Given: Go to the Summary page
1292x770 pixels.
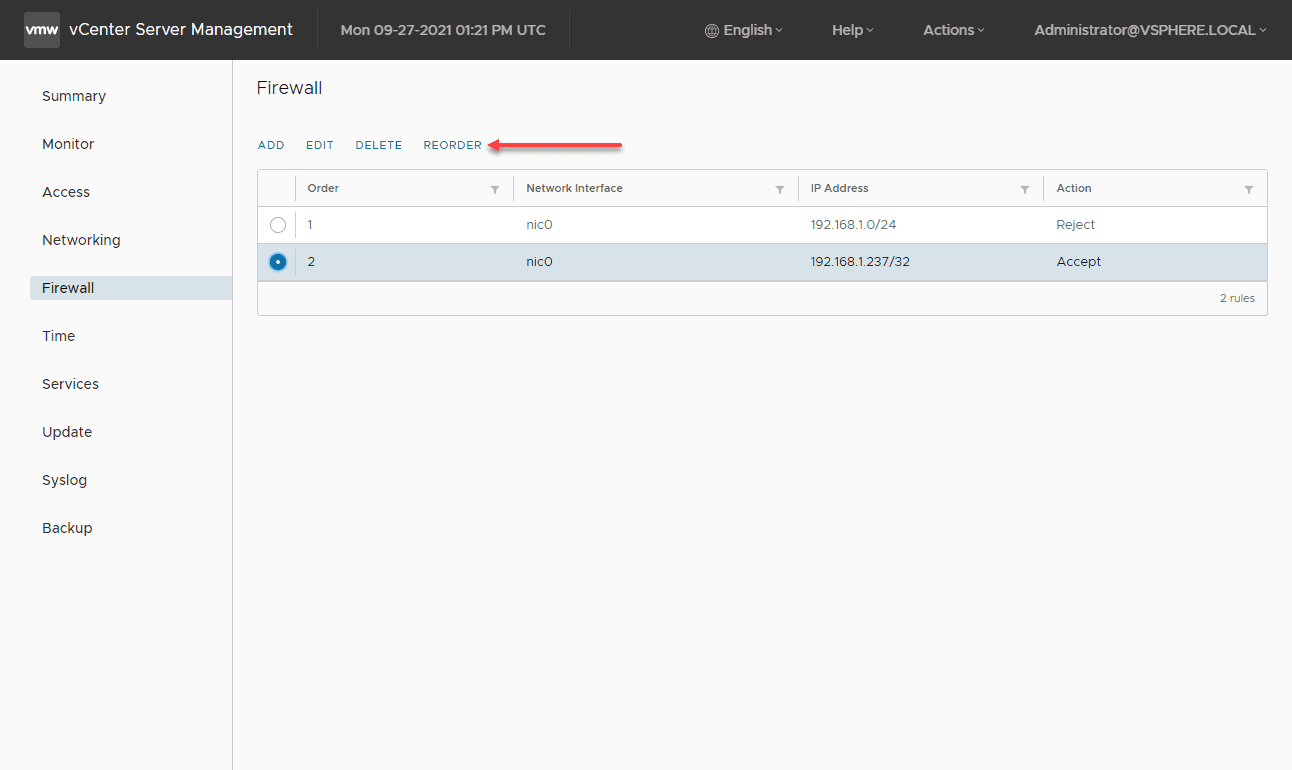Looking at the screenshot, I should coord(74,96).
